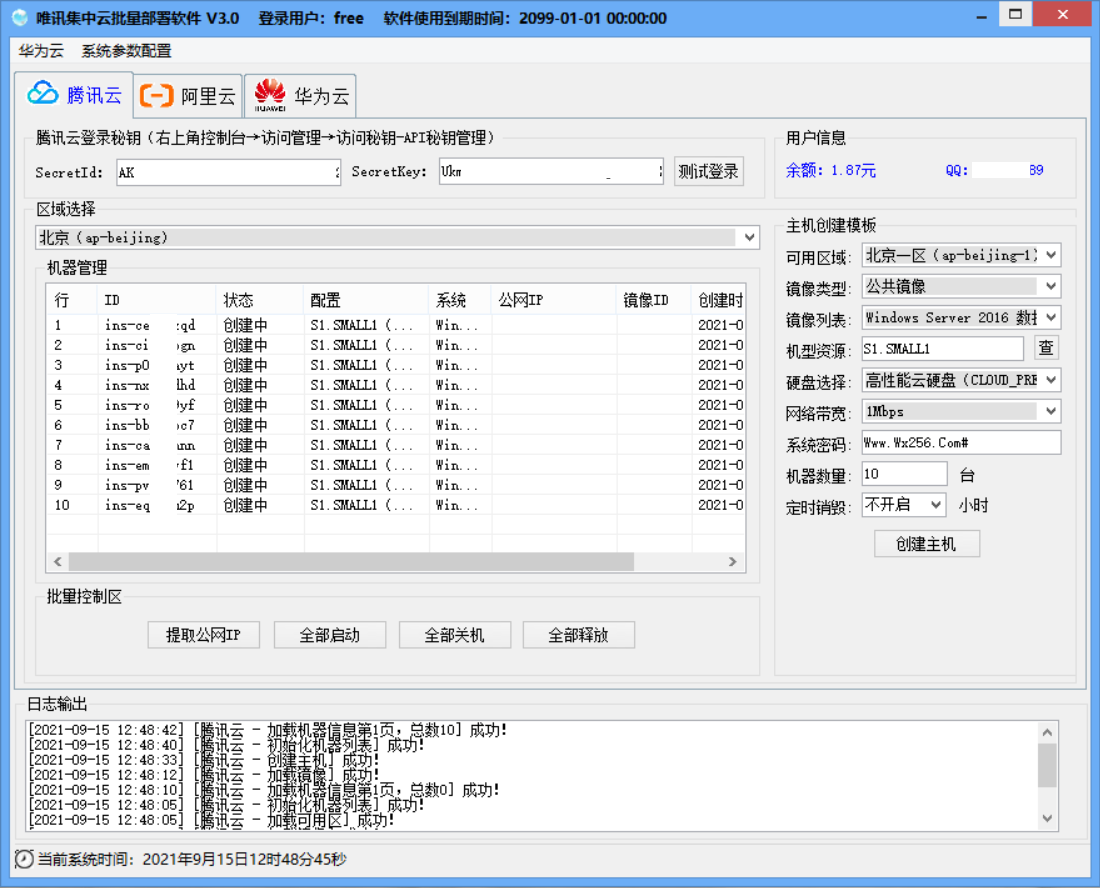Click the 测试登录 button
1100x888 pixels.
[709, 171]
